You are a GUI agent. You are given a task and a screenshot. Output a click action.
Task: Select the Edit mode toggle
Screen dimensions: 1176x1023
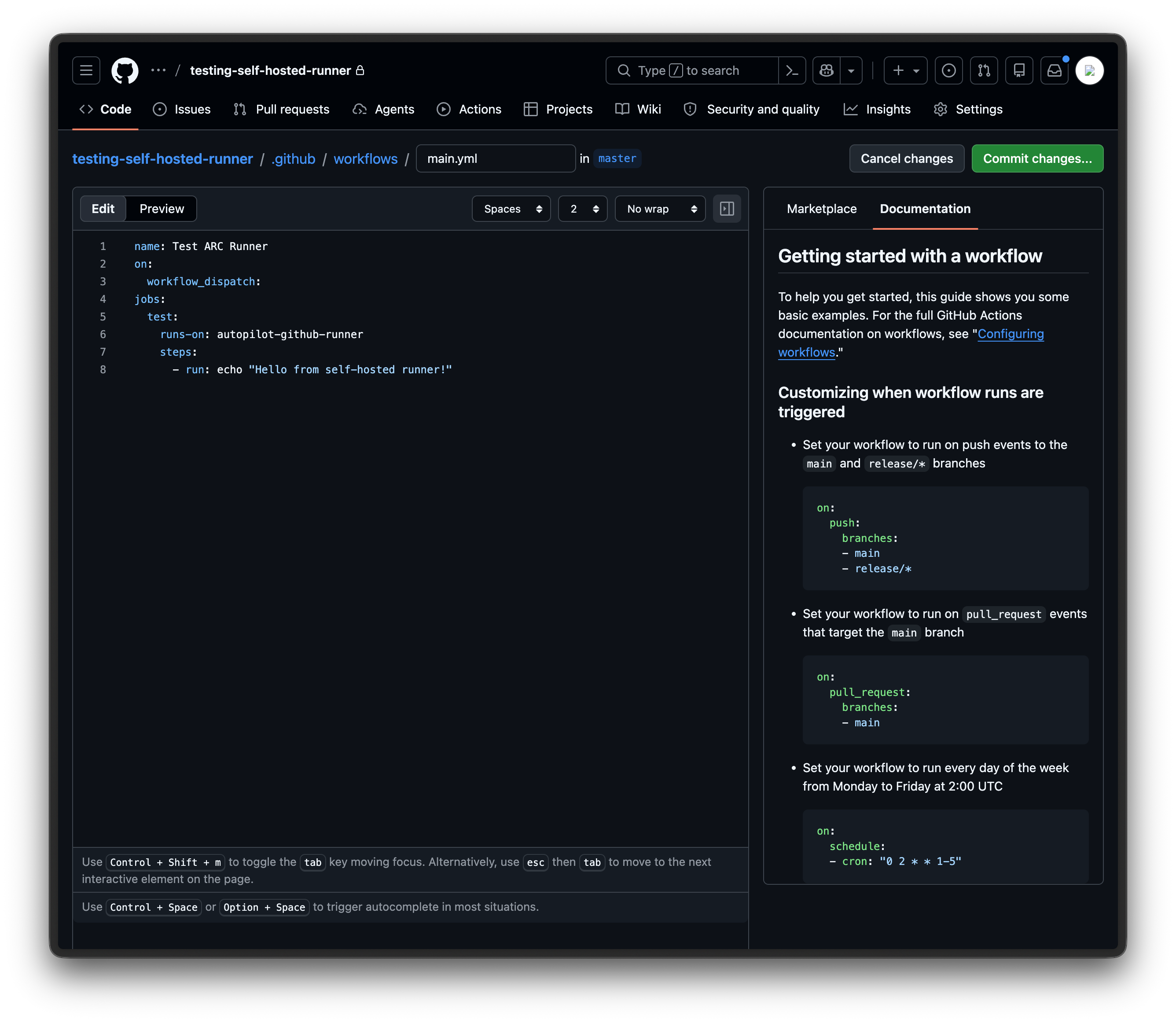[x=103, y=209]
